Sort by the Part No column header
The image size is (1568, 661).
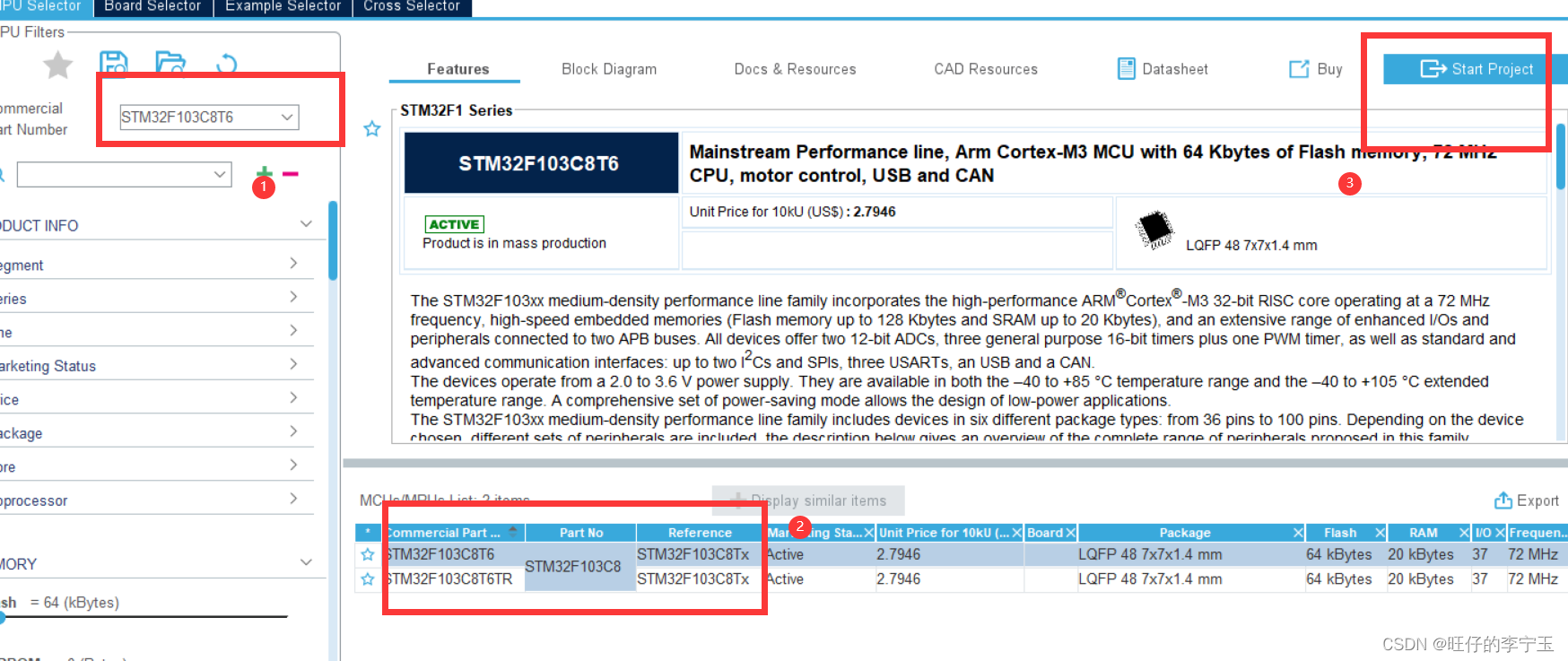tap(581, 533)
